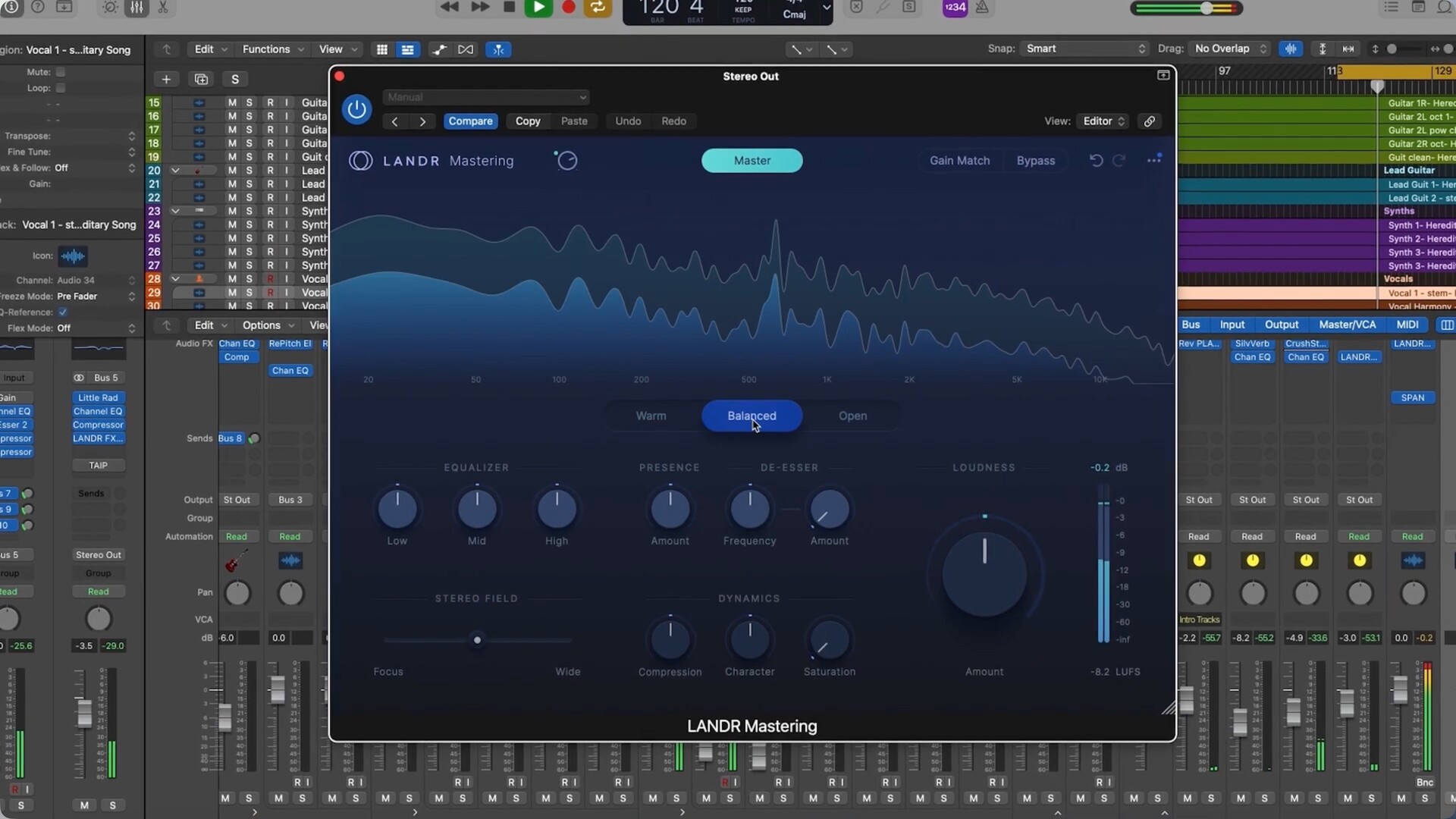Open the View Editor dropdown in plugin header
Image resolution: width=1456 pixels, height=819 pixels.
click(1103, 121)
